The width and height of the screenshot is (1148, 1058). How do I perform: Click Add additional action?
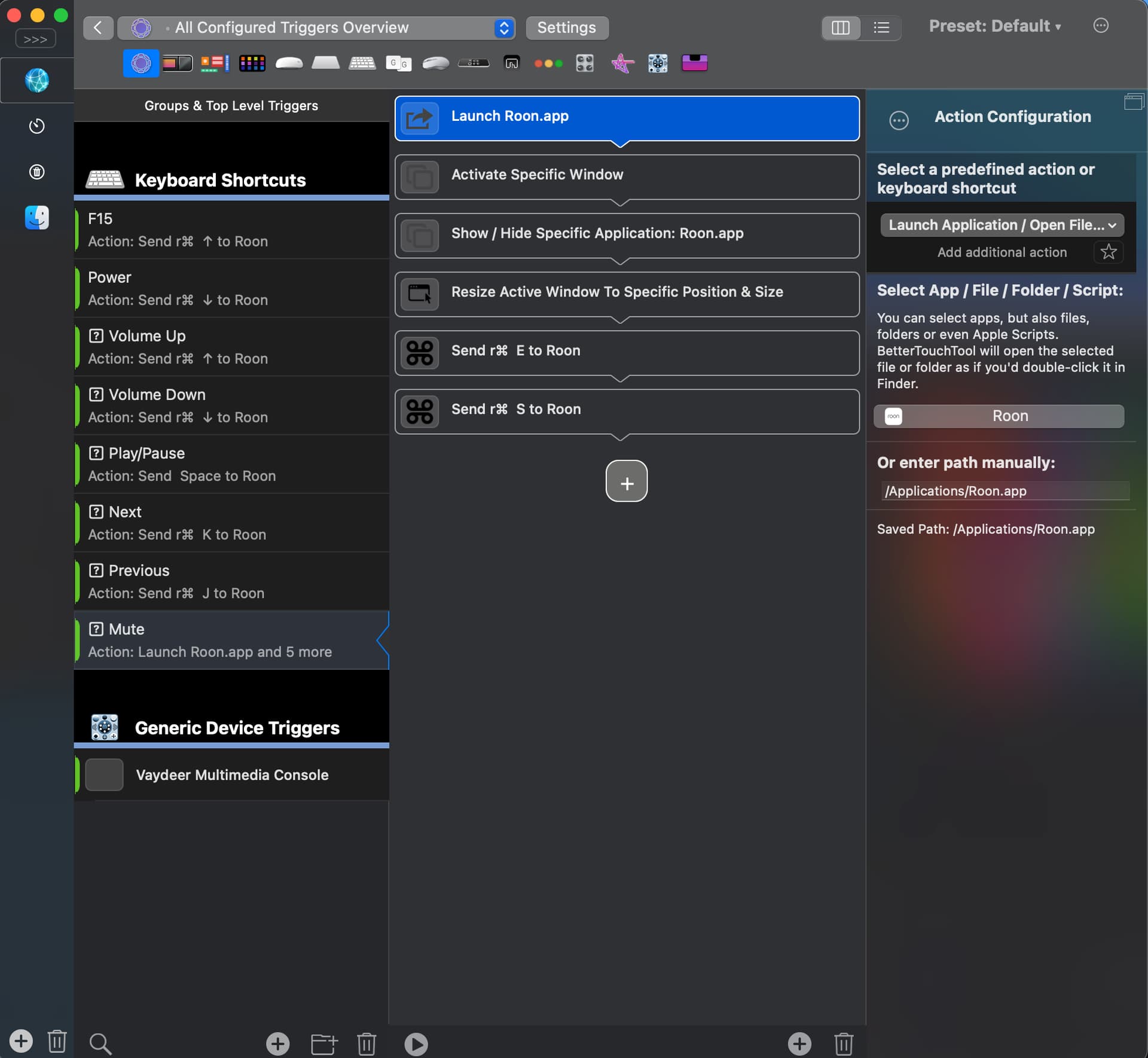(x=1002, y=252)
